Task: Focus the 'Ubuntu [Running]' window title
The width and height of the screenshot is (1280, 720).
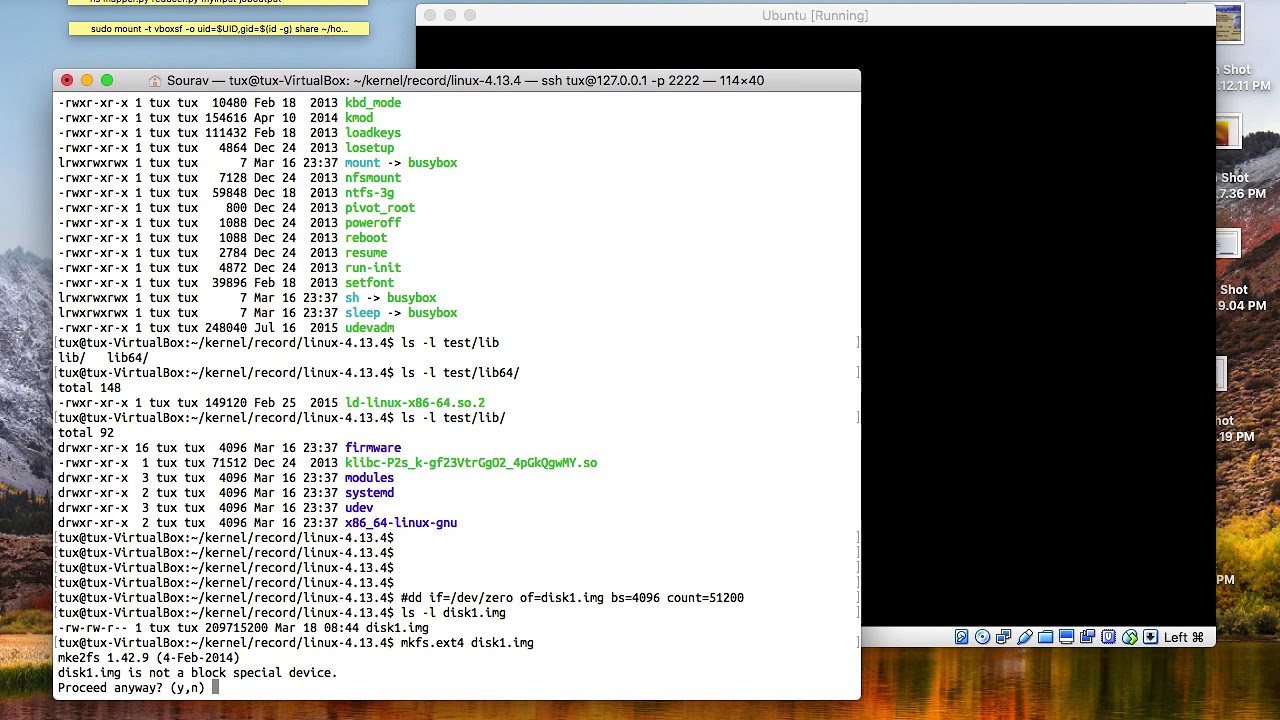Action: click(x=815, y=15)
